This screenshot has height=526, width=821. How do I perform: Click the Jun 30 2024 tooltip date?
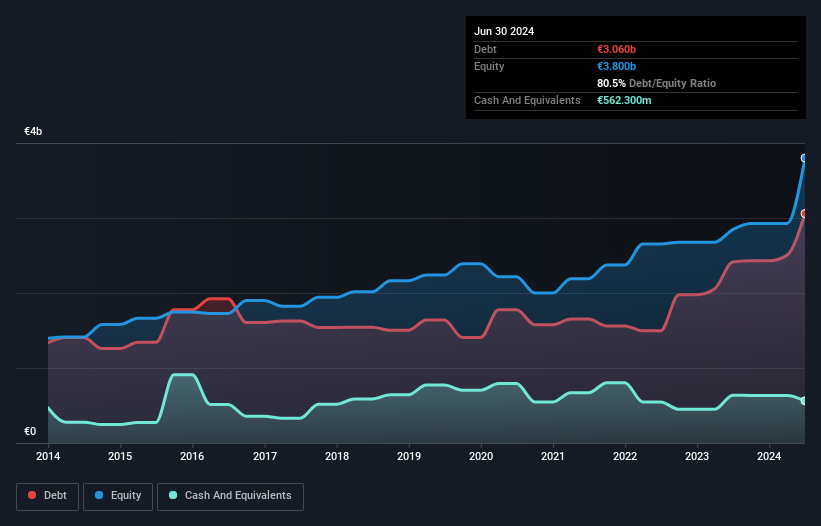(504, 31)
